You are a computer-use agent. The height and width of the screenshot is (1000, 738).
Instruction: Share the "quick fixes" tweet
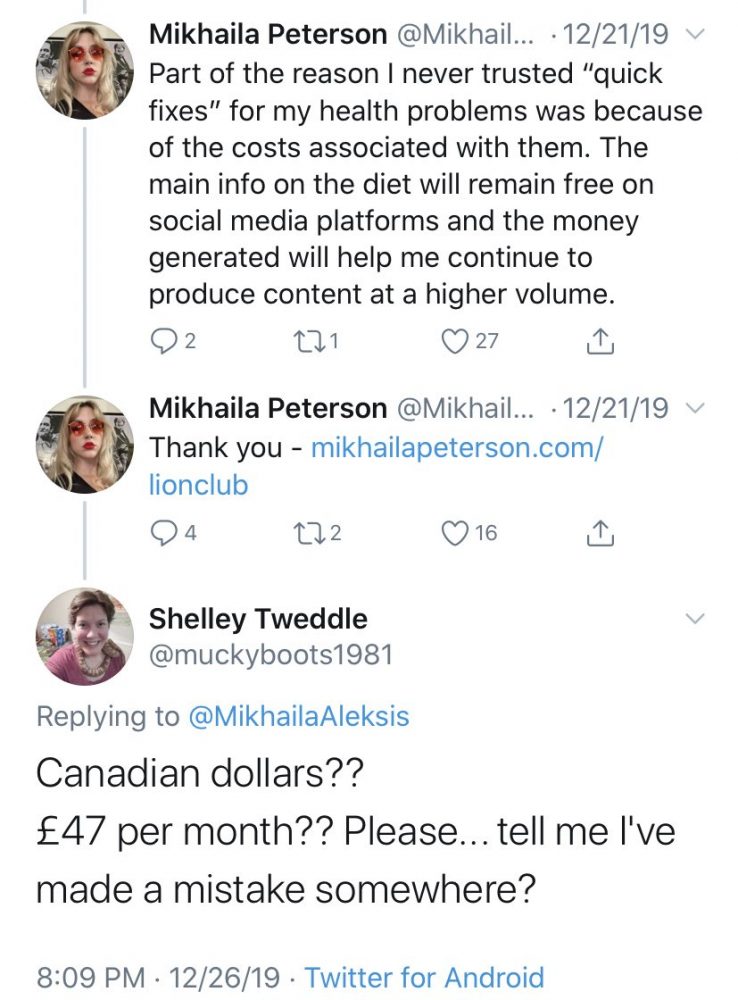pyautogui.click(x=600, y=342)
